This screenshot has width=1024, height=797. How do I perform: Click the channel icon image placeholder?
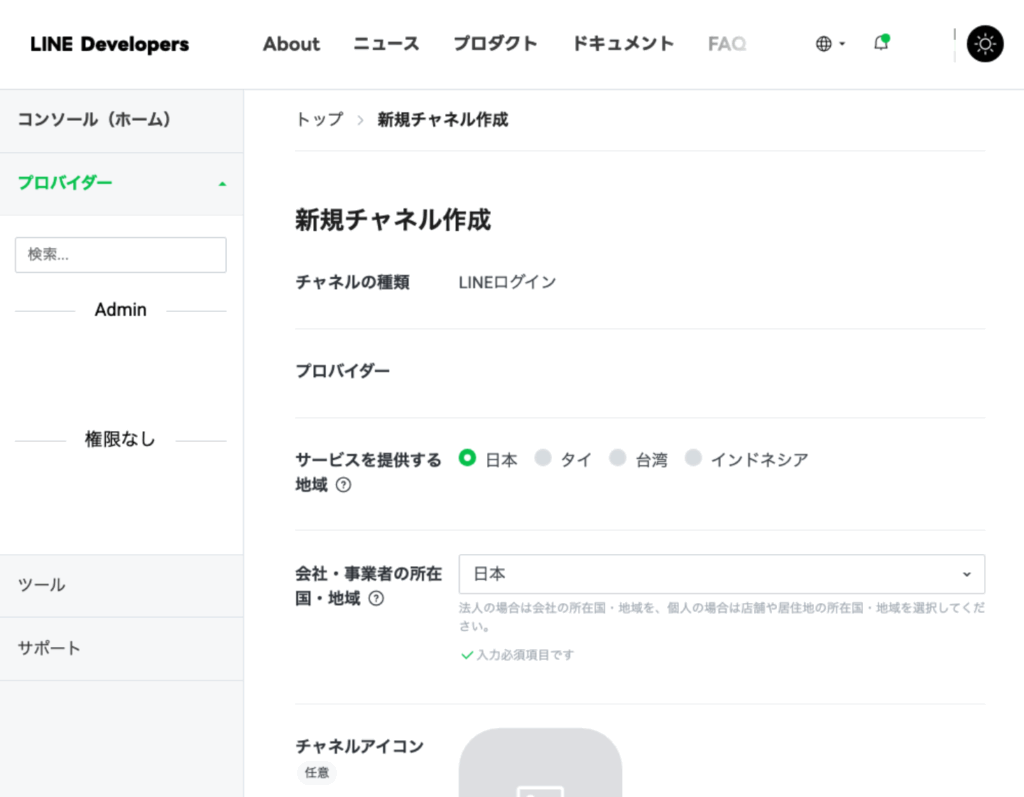(540, 765)
